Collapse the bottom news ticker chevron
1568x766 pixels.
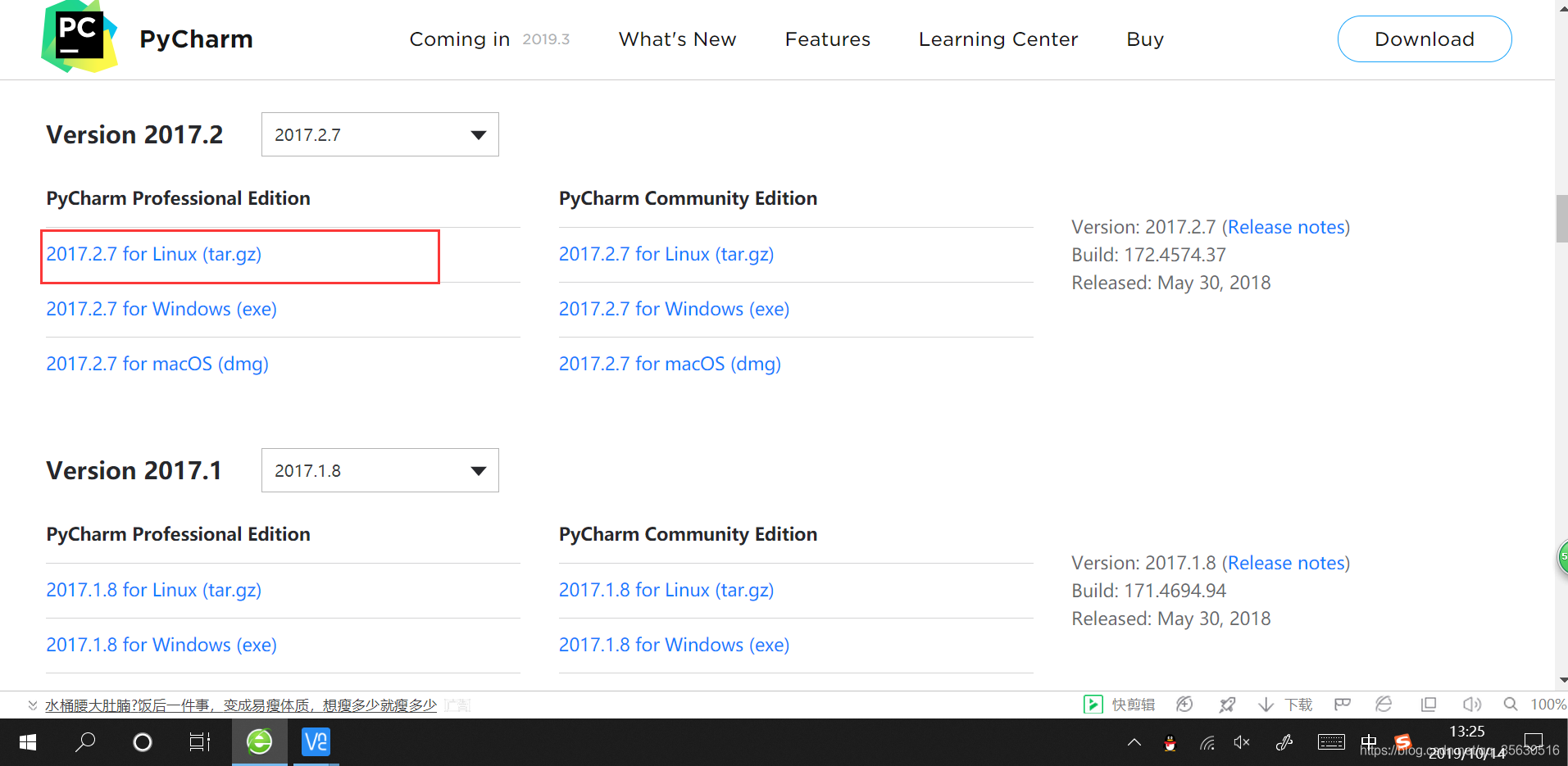click(x=33, y=705)
